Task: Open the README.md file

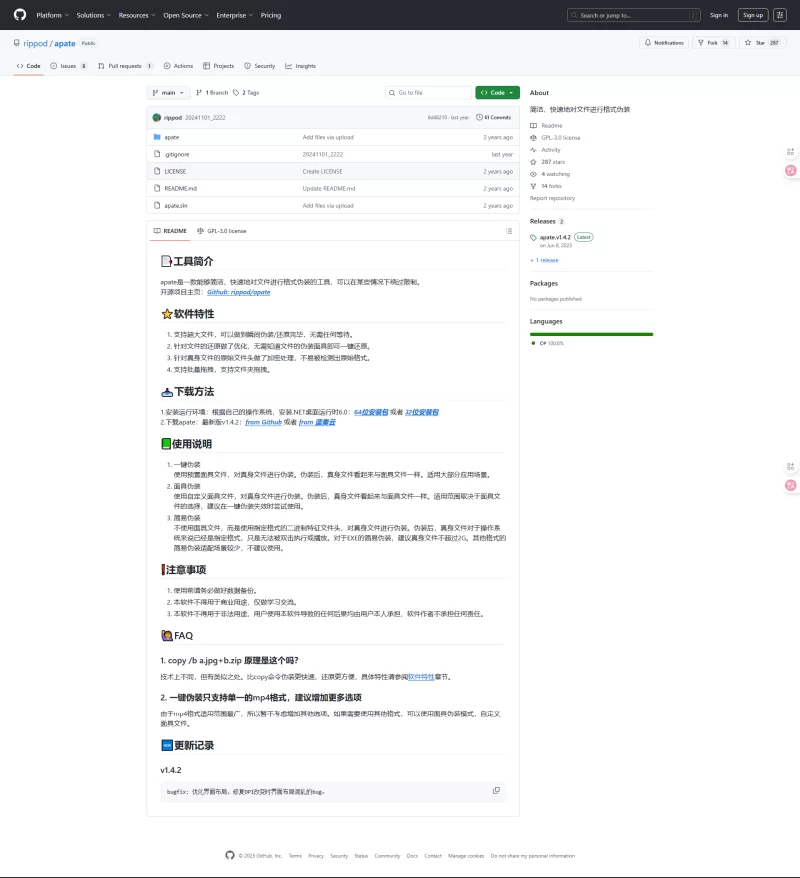Action: coord(180,188)
